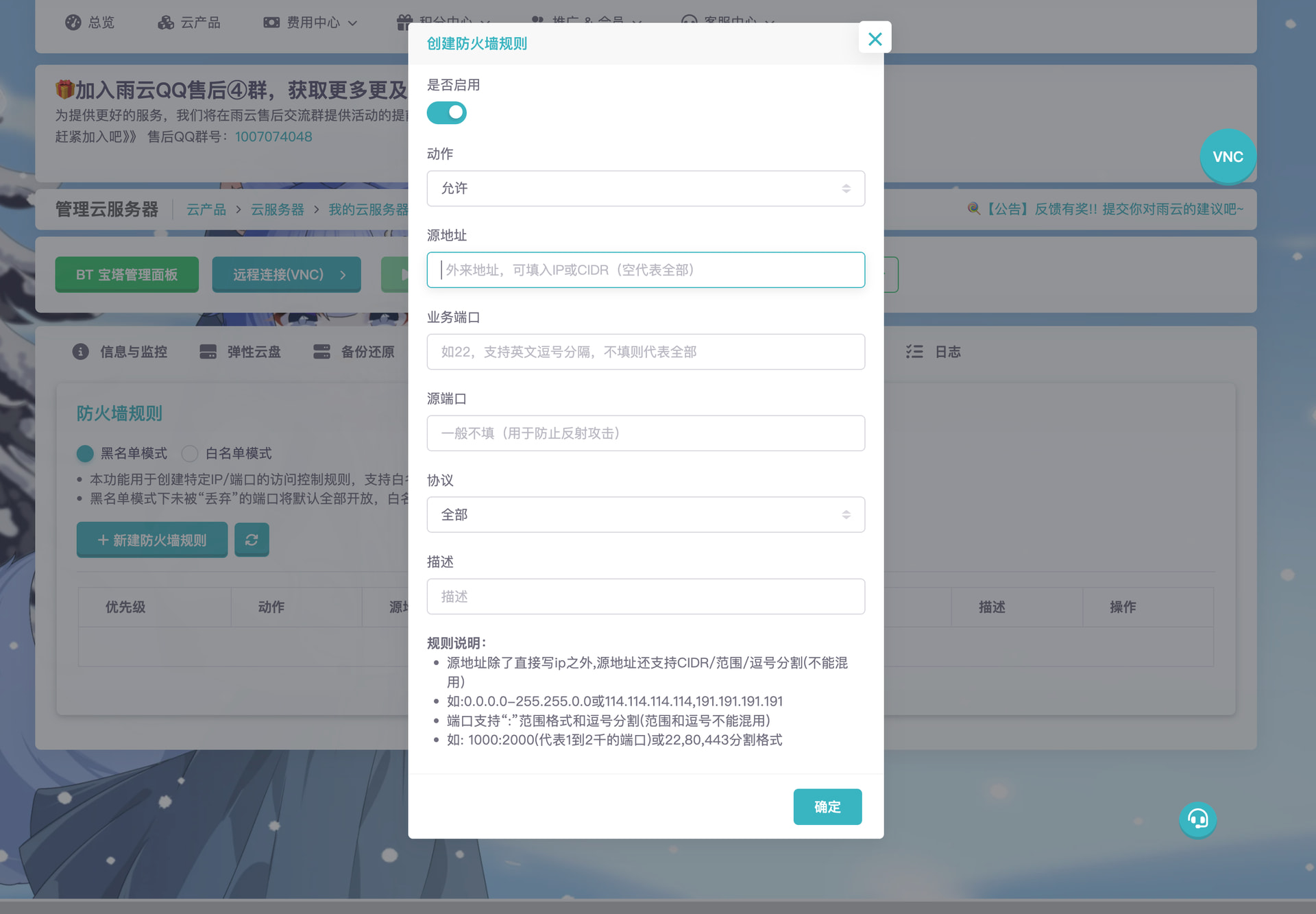
Task: Open the customer service headset icon
Action: pos(1197,819)
